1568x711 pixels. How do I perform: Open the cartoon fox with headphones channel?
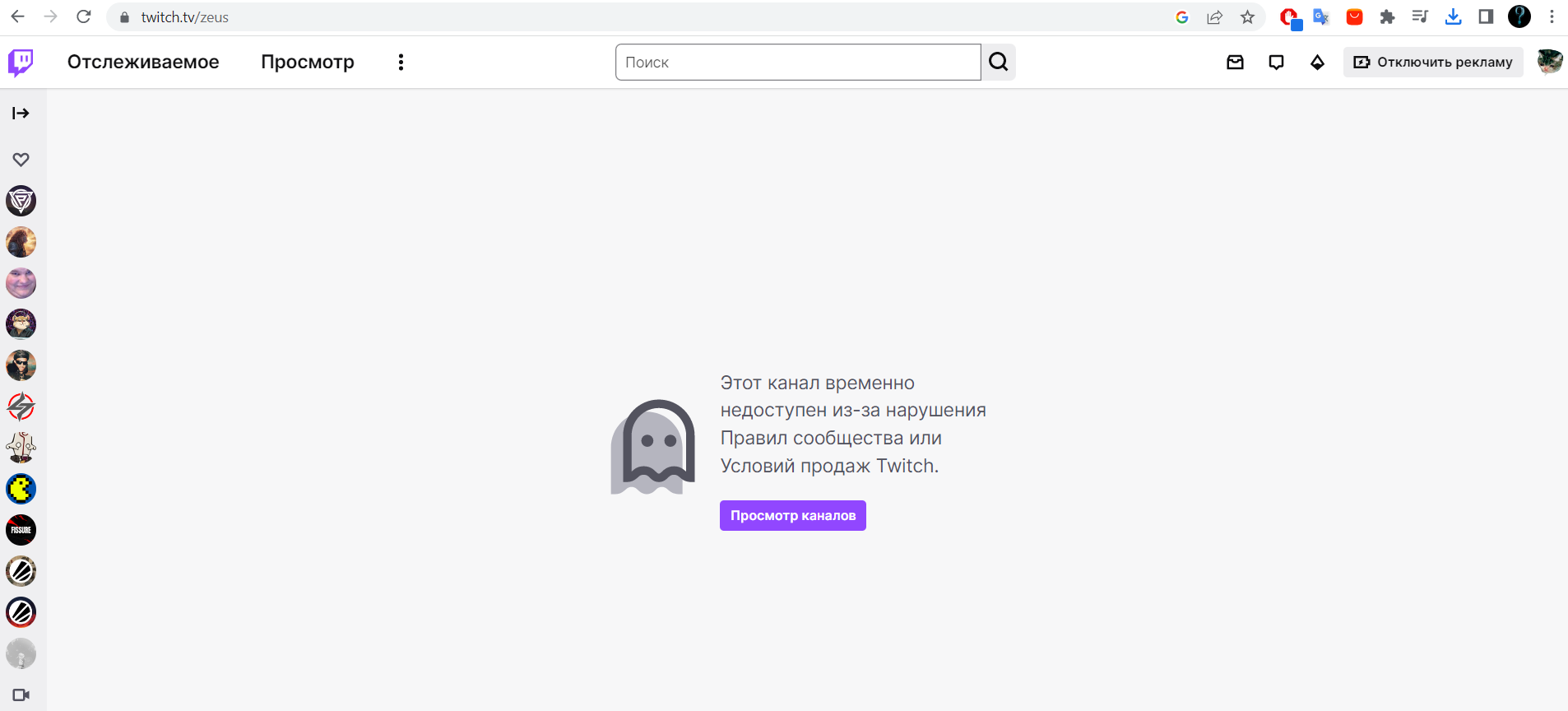click(21, 324)
